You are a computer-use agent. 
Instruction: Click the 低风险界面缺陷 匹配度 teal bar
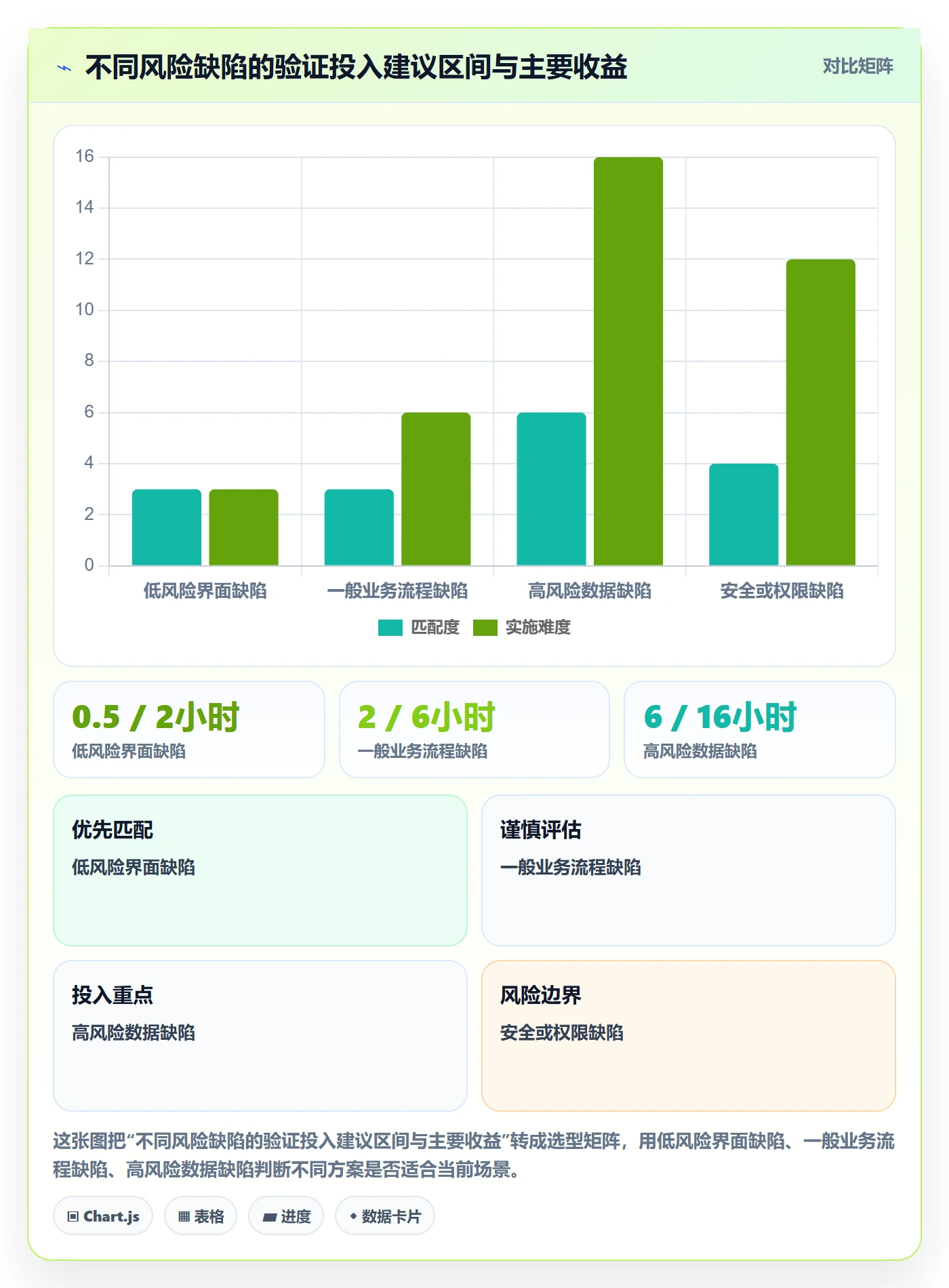pos(167,527)
